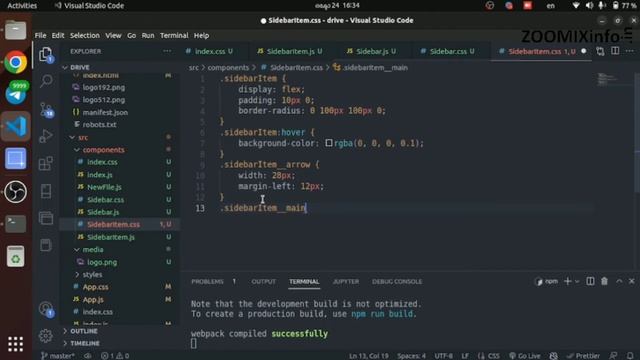The image size is (640, 360).
Task: Open the Search view in activity bar
Action: click(x=46, y=81)
